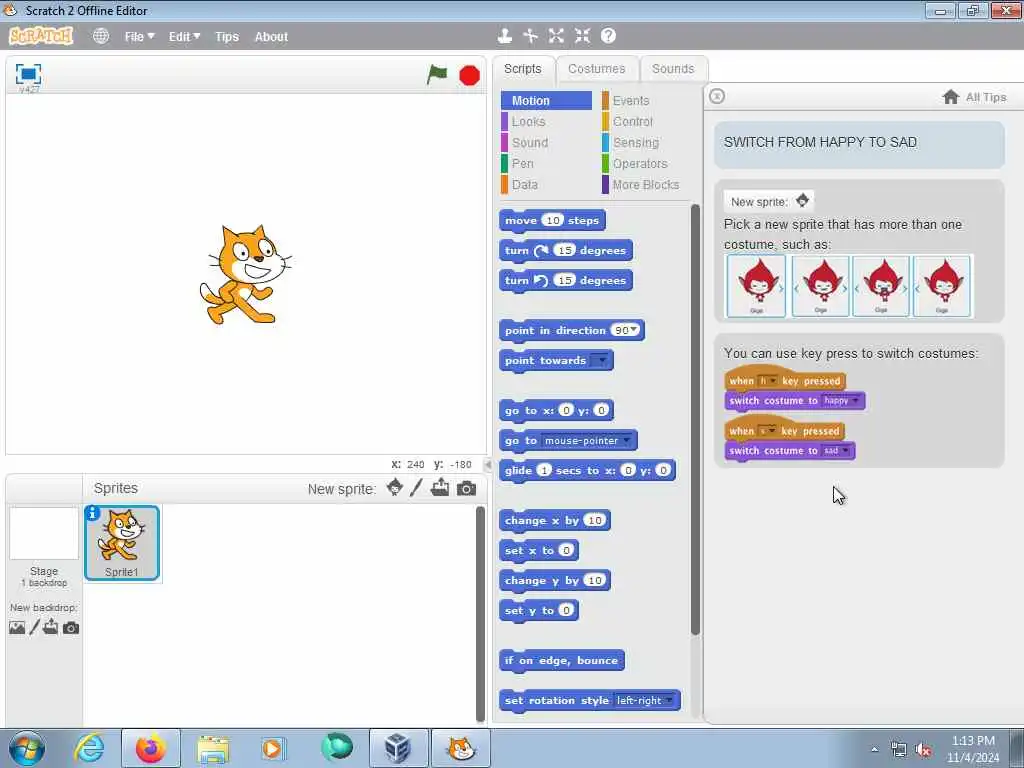The image size is (1024, 768).
Task: Select the Sprite1 thumbnail
Action: pyautogui.click(x=121, y=543)
